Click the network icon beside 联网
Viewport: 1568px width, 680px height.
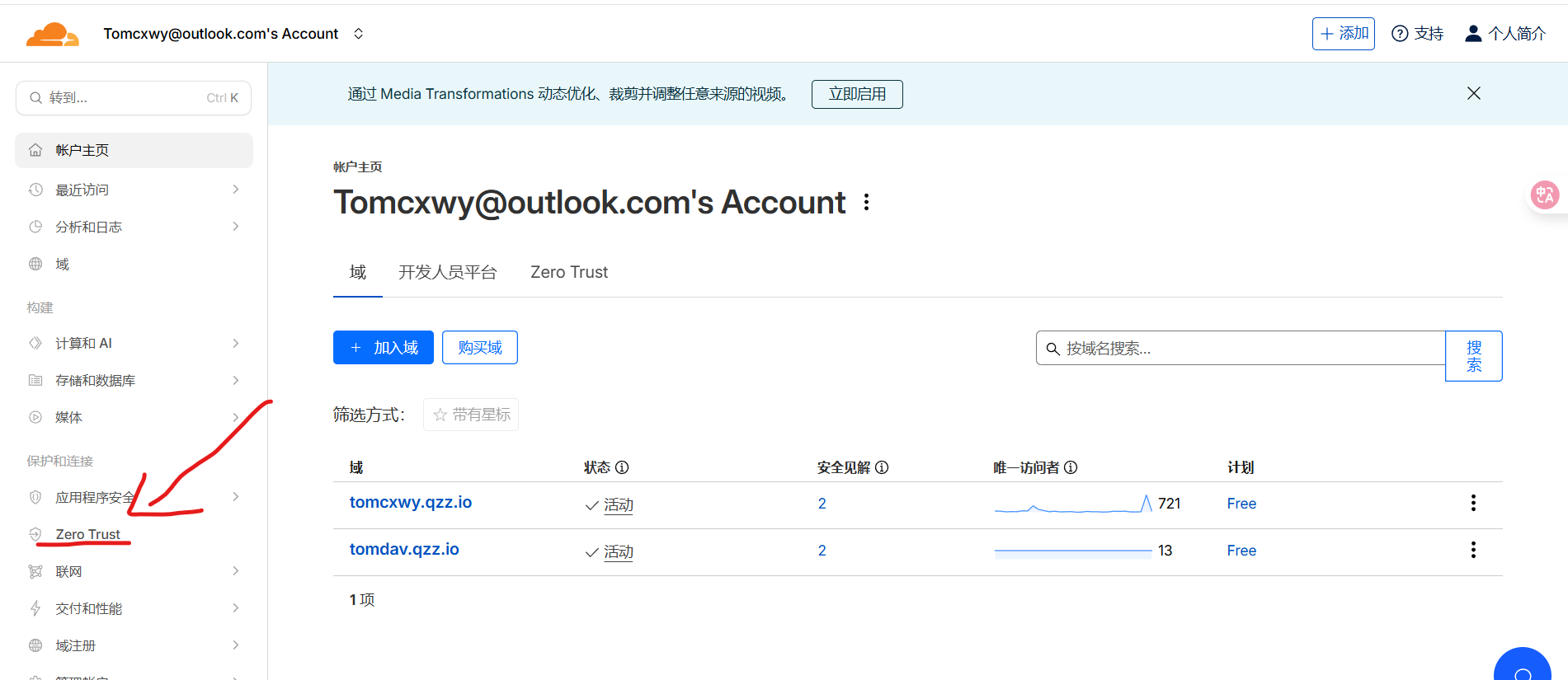click(x=35, y=571)
